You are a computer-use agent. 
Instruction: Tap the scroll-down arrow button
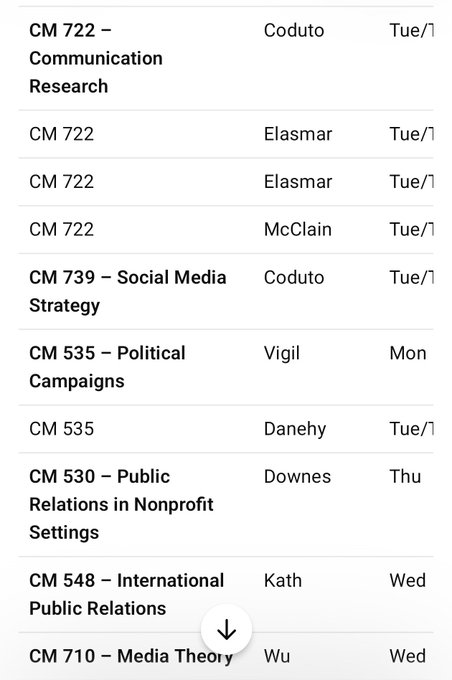pos(226,630)
